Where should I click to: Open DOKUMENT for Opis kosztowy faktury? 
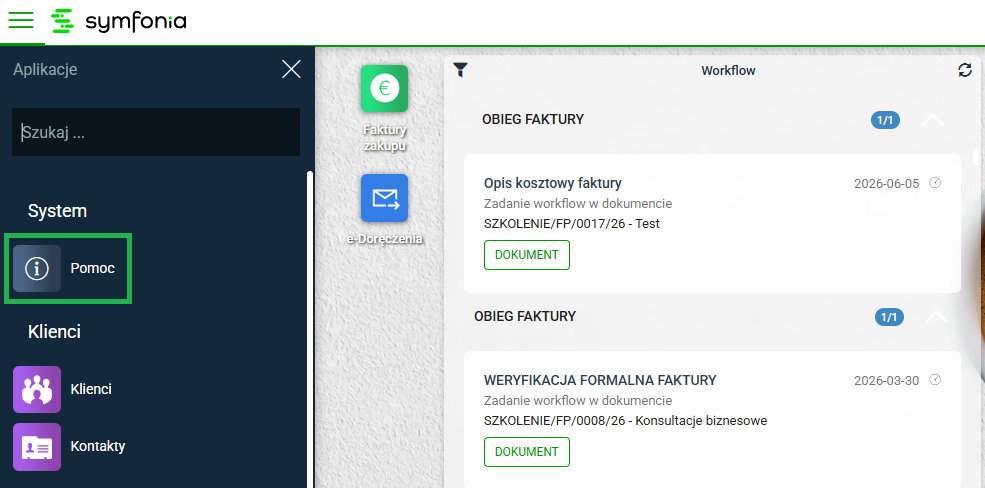526,255
